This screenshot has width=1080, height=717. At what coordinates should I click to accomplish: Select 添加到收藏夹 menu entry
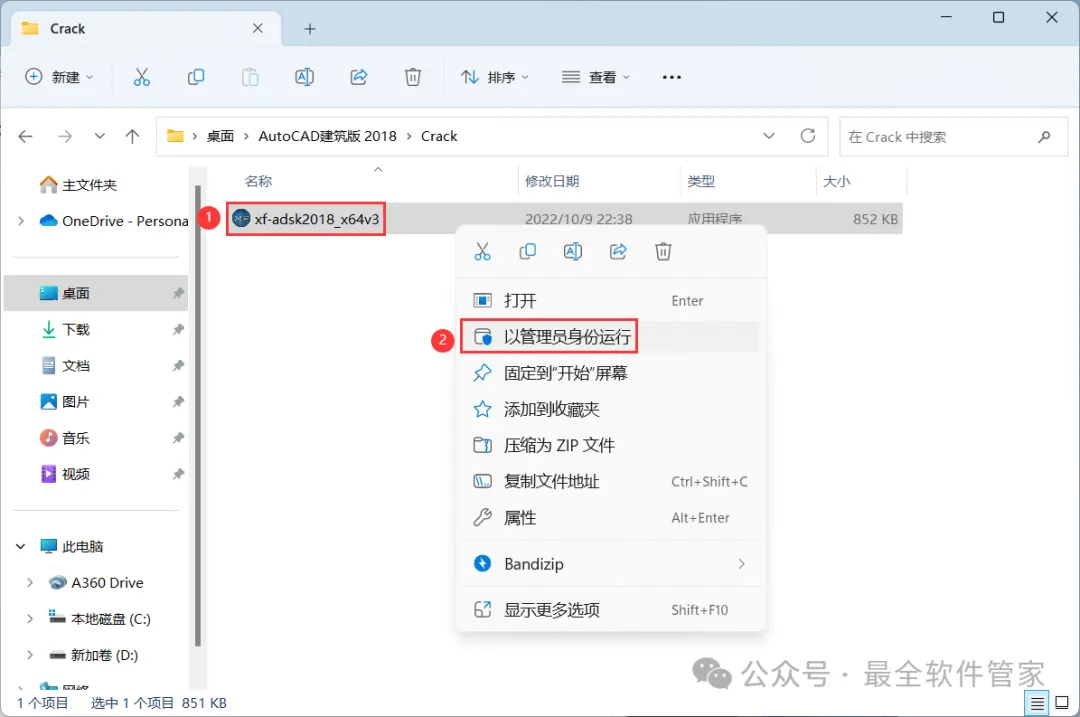(610, 410)
